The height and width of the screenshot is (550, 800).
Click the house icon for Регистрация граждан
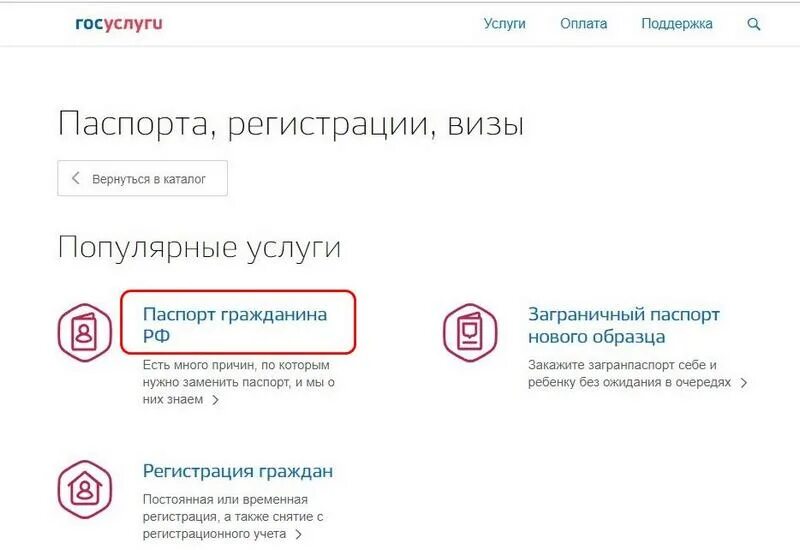(85, 489)
